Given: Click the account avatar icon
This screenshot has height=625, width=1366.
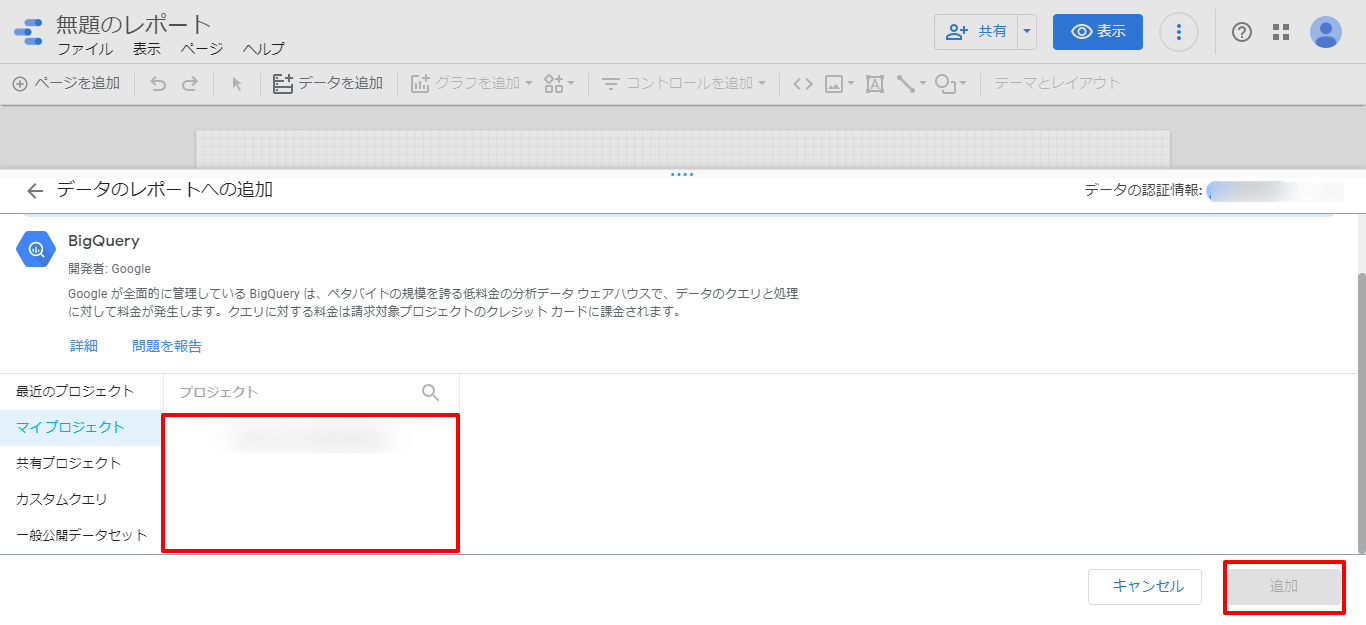Looking at the screenshot, I should 1326,32.
